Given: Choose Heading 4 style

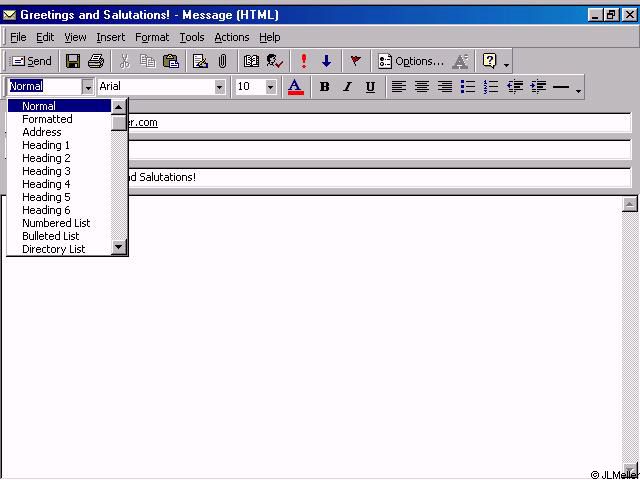Looking at the screenshot, I should 59,184.
